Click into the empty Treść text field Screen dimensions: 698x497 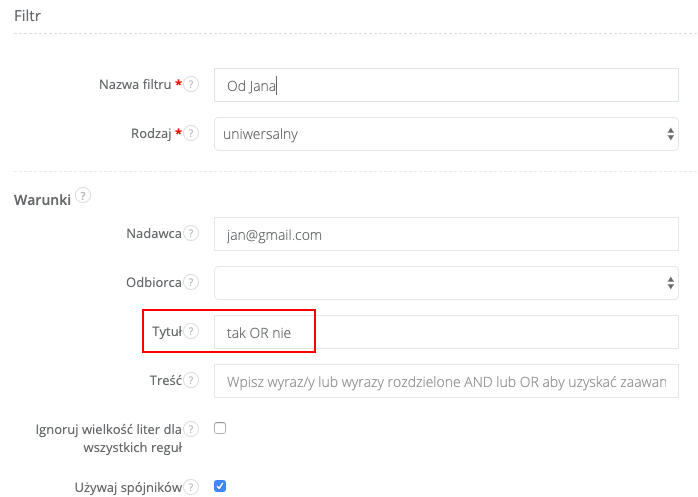446,381
